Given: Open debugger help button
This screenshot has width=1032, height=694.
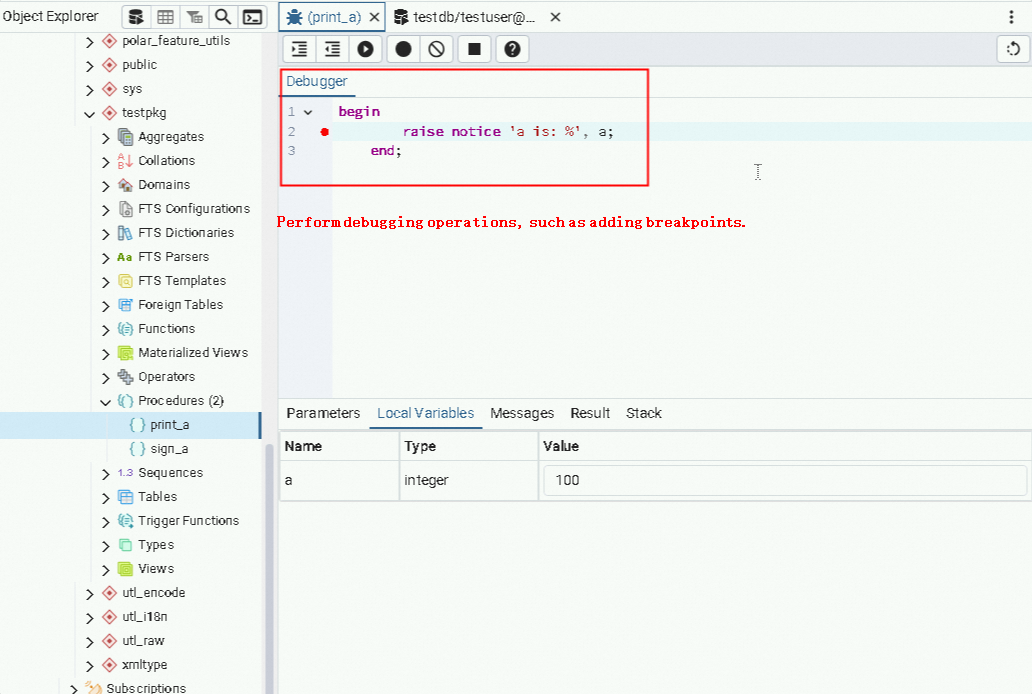Looking at the screenshot, I should 512,49.
